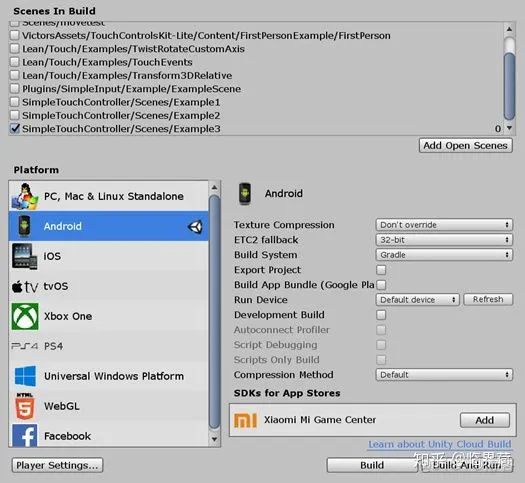This screenshot has width=525, height=483.
Task: Click the Build button
Action: click(x=372, y=465)
